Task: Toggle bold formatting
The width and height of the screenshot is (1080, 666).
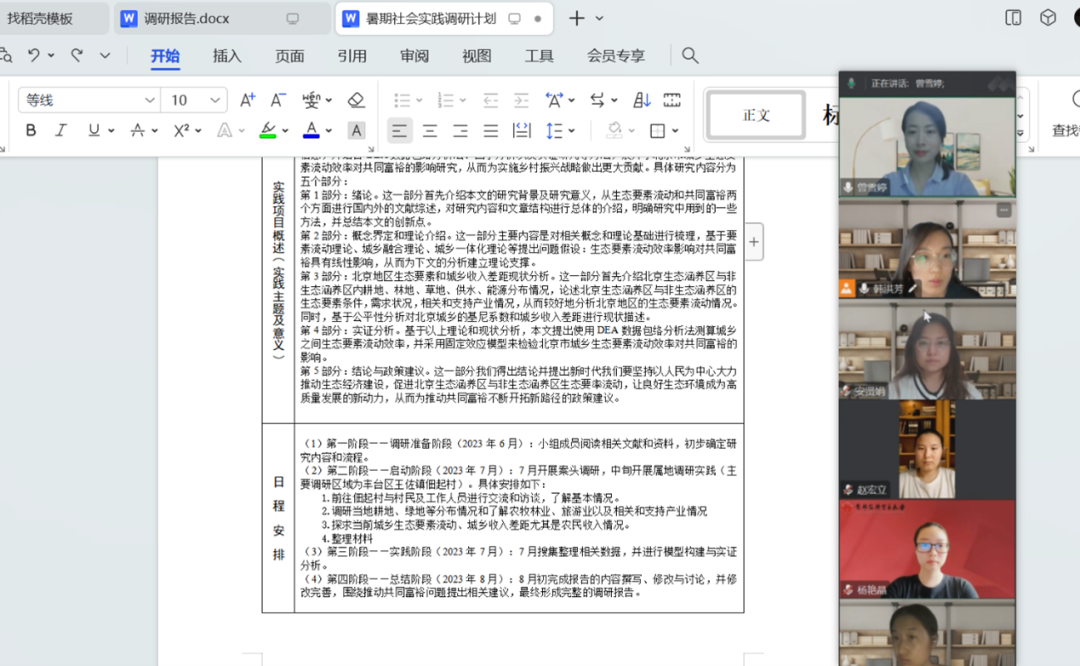Action: [x=31, y=130]
